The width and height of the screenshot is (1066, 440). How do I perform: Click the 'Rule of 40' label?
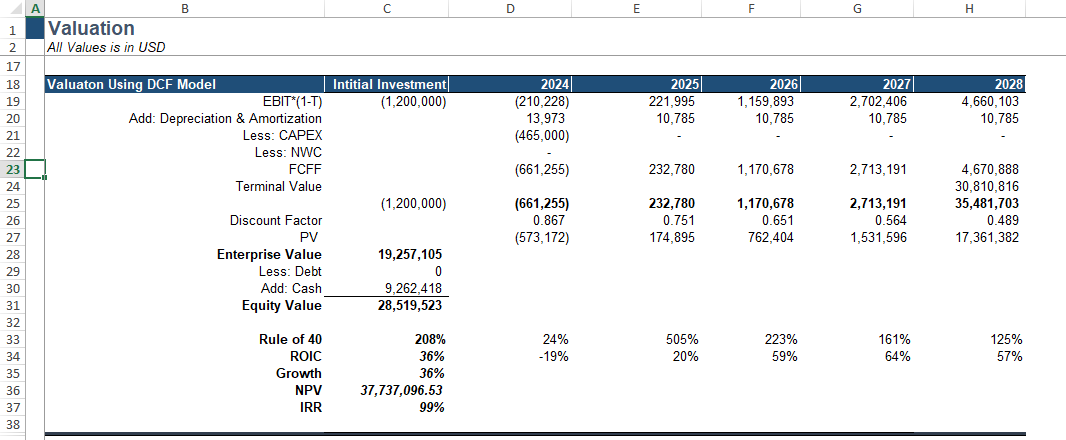[x=290, y=339]
